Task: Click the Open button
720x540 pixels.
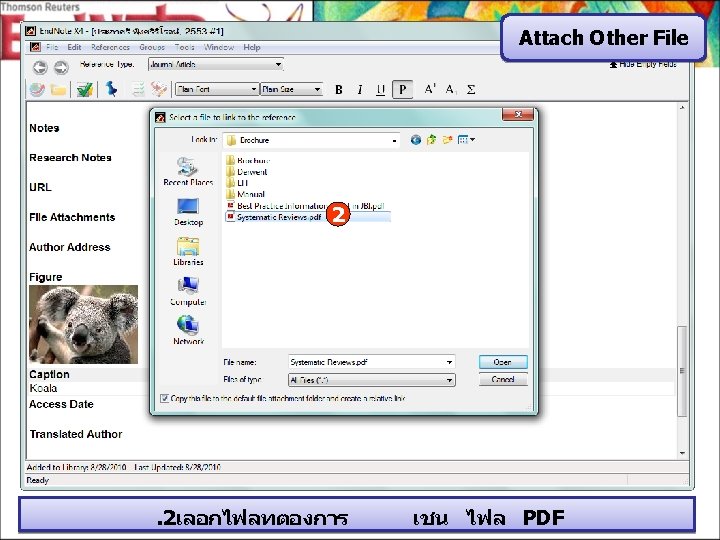Action: point(503,362)
